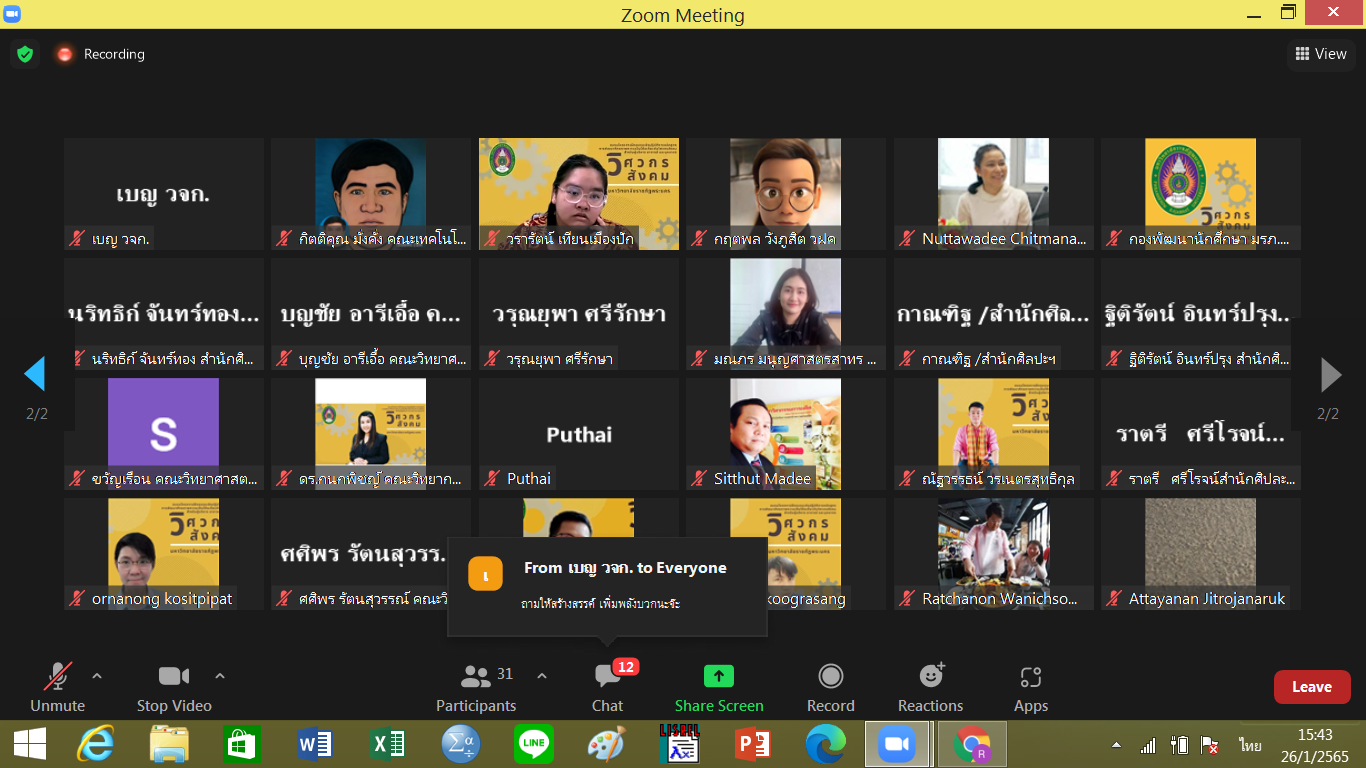Image resolution: width=1366 pixels, height=768 pixels.
Task: Click the network signal tray icon
Action: (x=1148, y=745)
